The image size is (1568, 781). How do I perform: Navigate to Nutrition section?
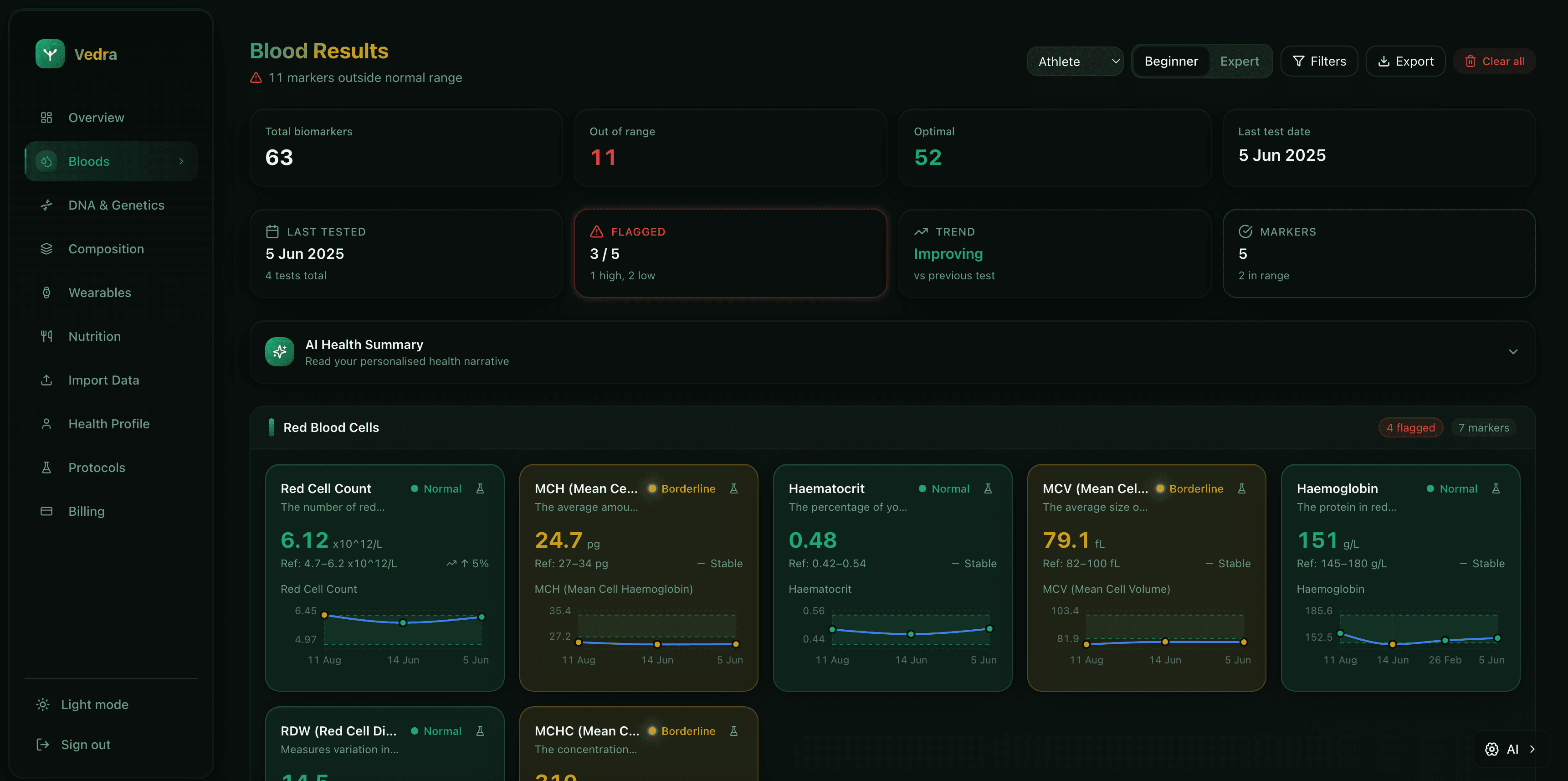[x=111, y=337]
